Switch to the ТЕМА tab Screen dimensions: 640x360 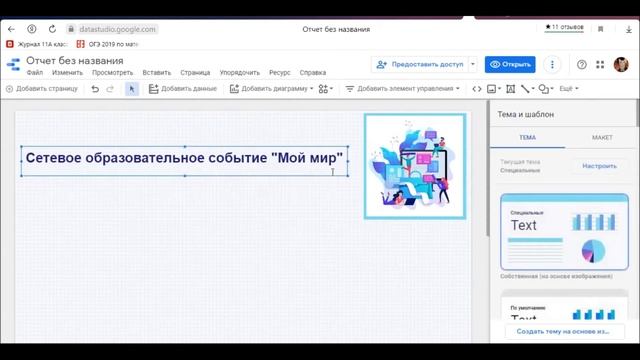(527, 138)
